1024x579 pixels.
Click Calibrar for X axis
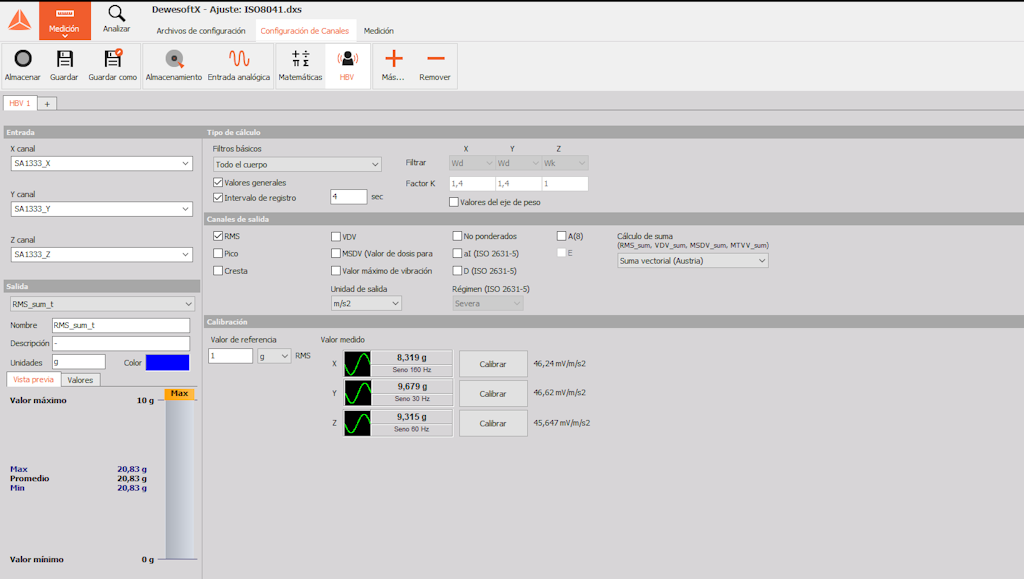(493, 364)
